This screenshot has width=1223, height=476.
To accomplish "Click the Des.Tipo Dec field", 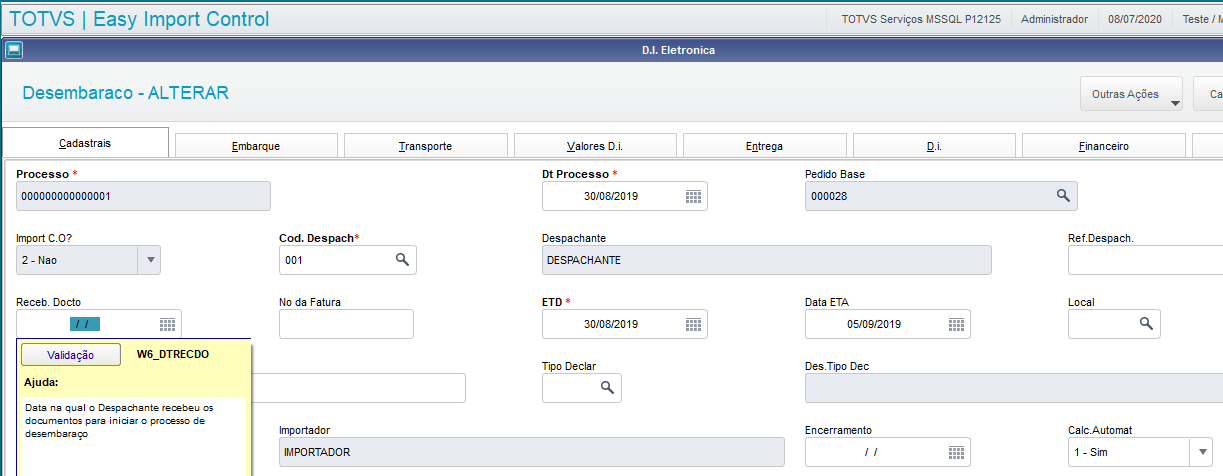I will coord(1014,388).
